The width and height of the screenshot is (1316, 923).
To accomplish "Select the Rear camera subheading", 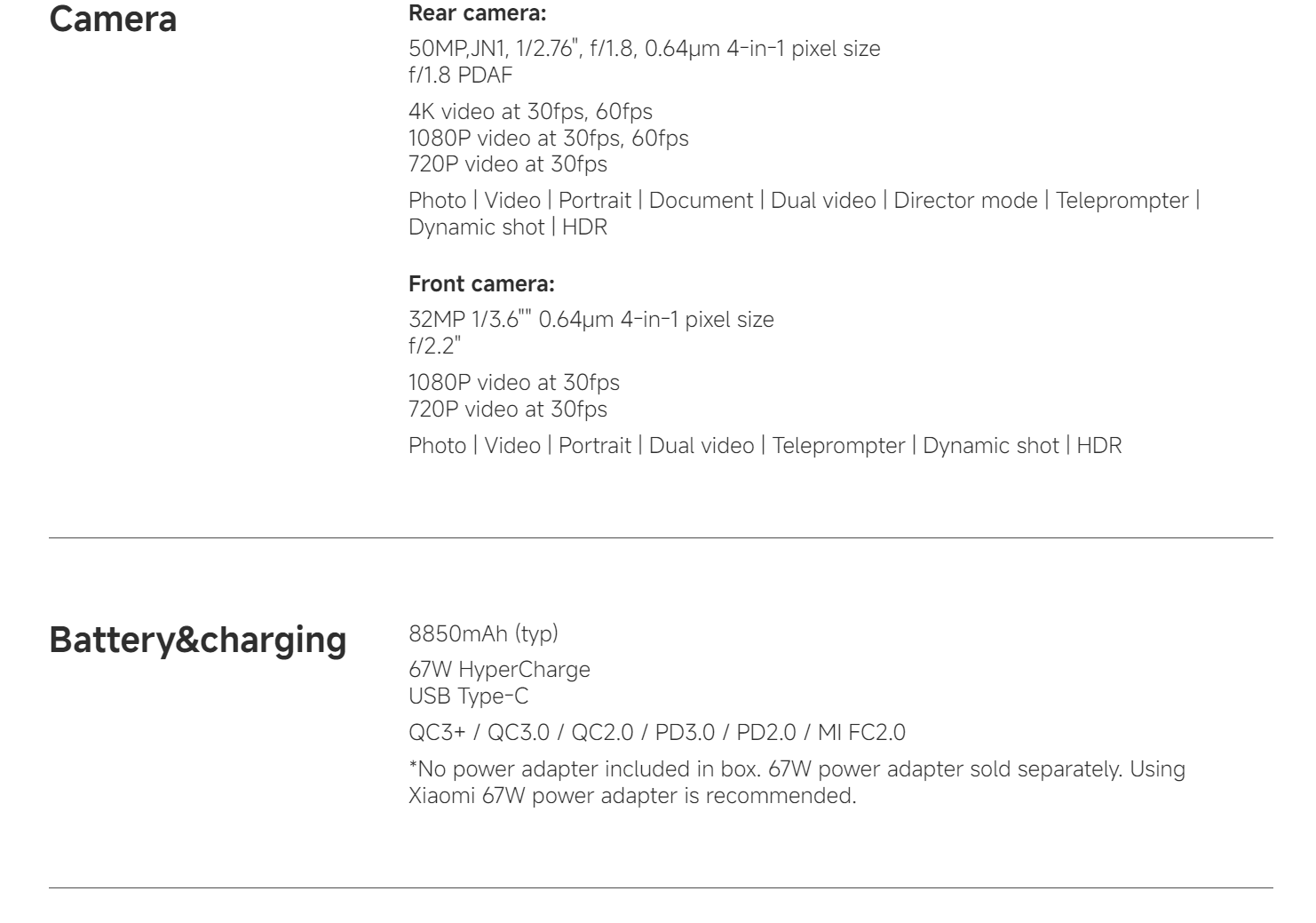I will pyautogui.click(x=477, y=13).
